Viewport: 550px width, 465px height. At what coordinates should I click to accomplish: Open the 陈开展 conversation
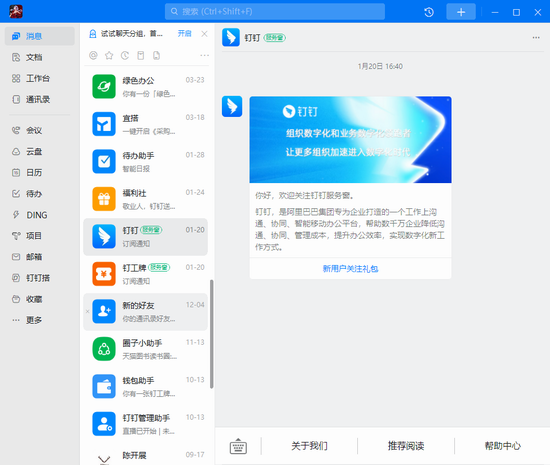tap(146, 455)
